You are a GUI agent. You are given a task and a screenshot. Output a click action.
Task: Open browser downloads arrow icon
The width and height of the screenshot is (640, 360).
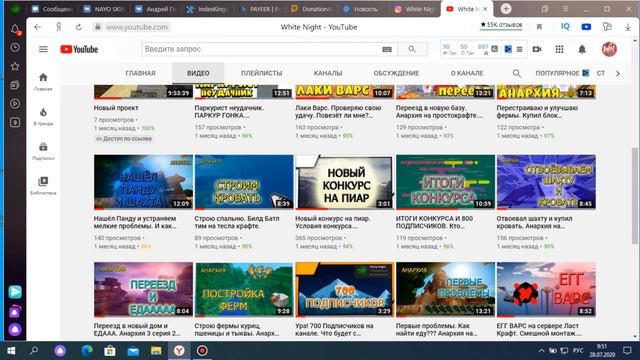coord(628,27)
